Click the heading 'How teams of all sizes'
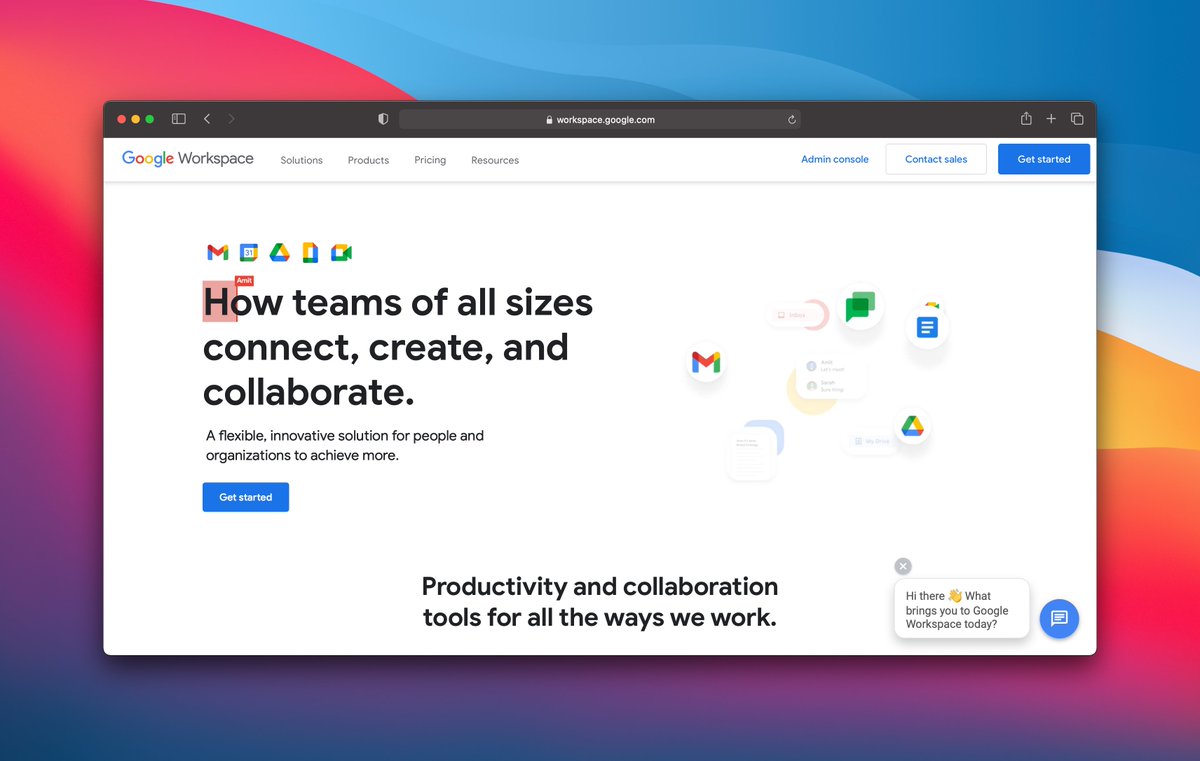 (398, 302)
